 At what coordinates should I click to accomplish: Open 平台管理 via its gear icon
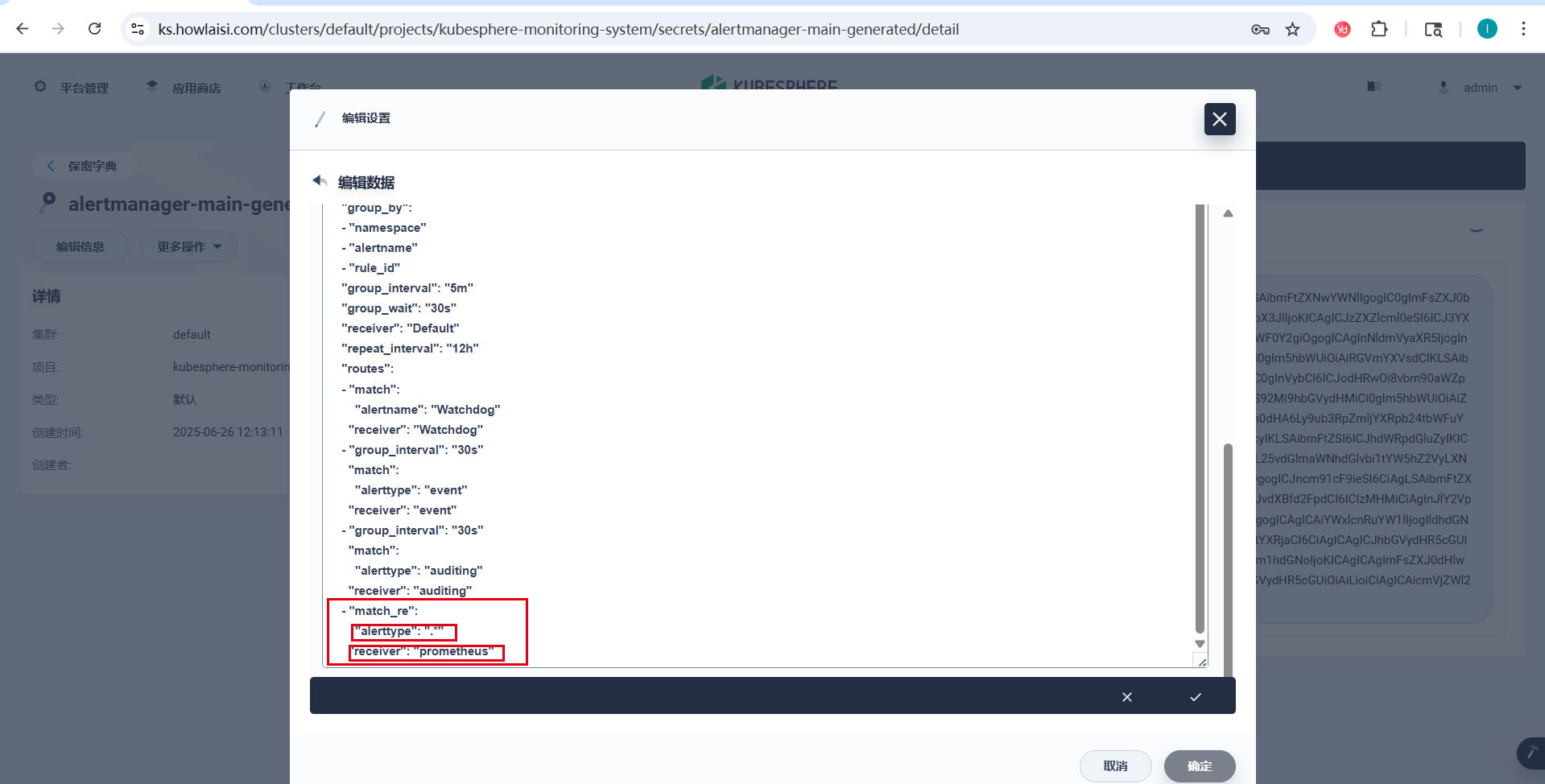tap(39, 87)
